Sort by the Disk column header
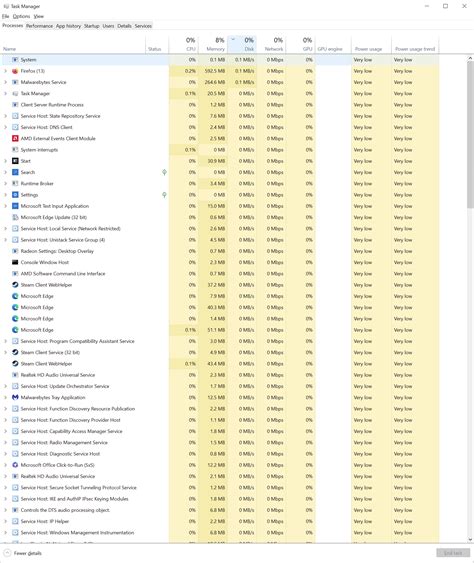 (x=242, y=44)
